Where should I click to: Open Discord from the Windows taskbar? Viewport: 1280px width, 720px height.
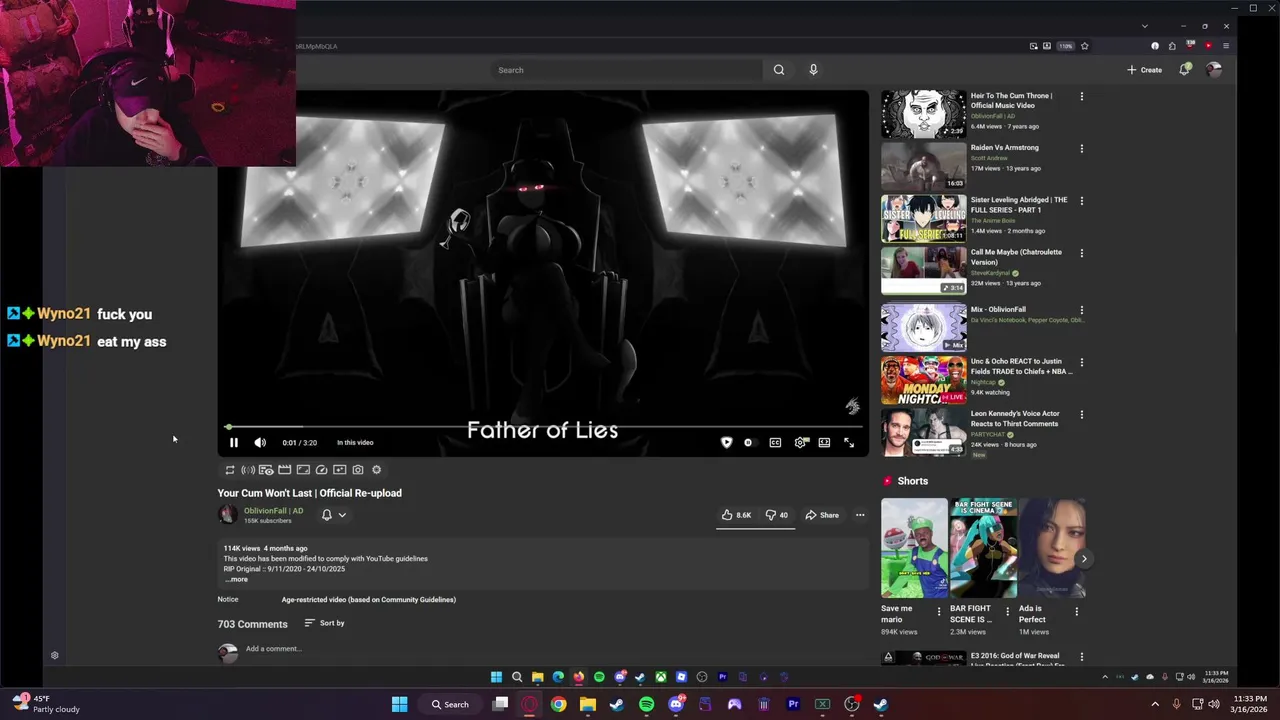676,704
